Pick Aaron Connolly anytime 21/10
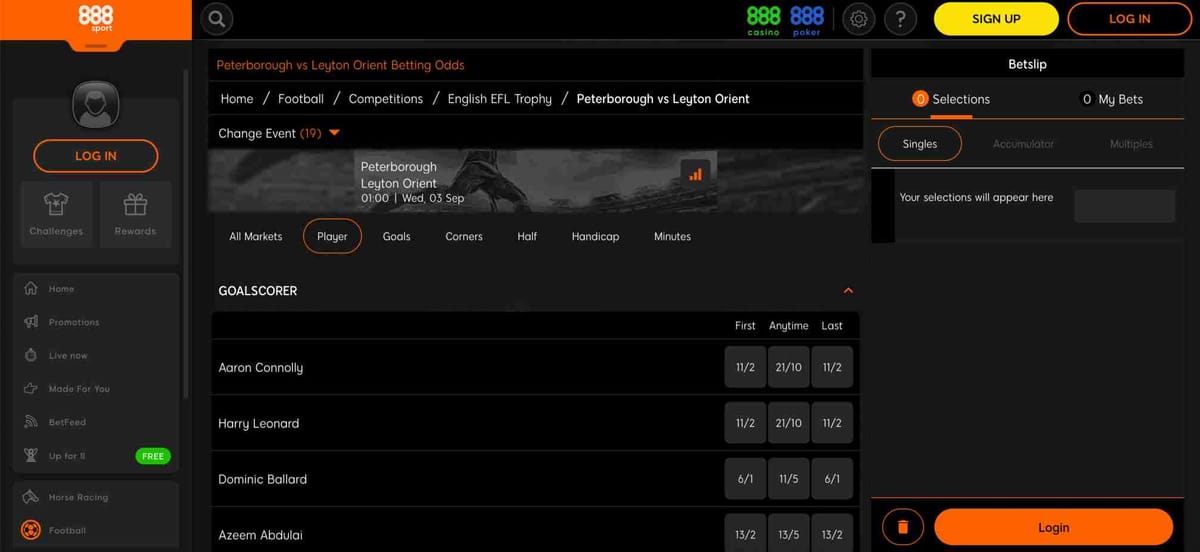The width and height of the screenshot is (1200, 552). click(x=789, y=367)
